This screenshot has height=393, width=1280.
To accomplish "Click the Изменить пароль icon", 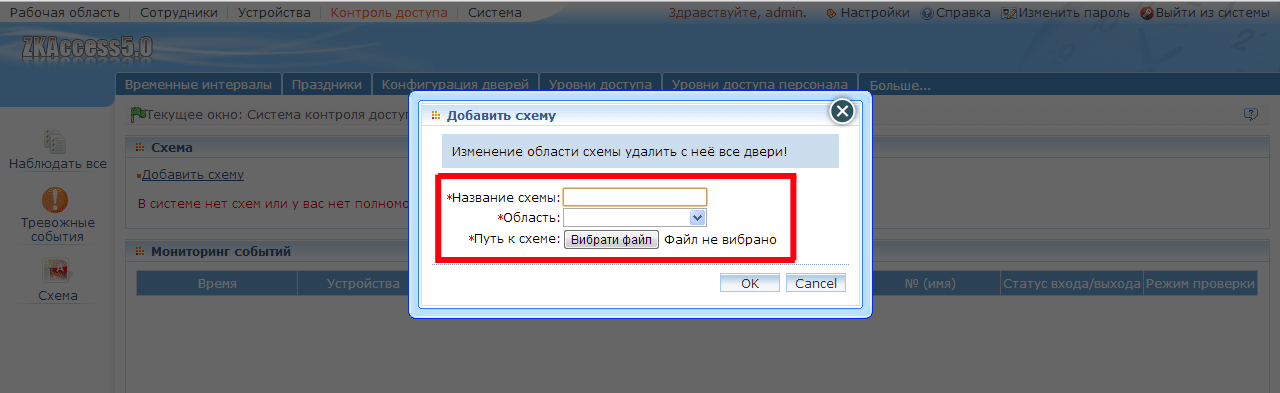I will 1008,13.
